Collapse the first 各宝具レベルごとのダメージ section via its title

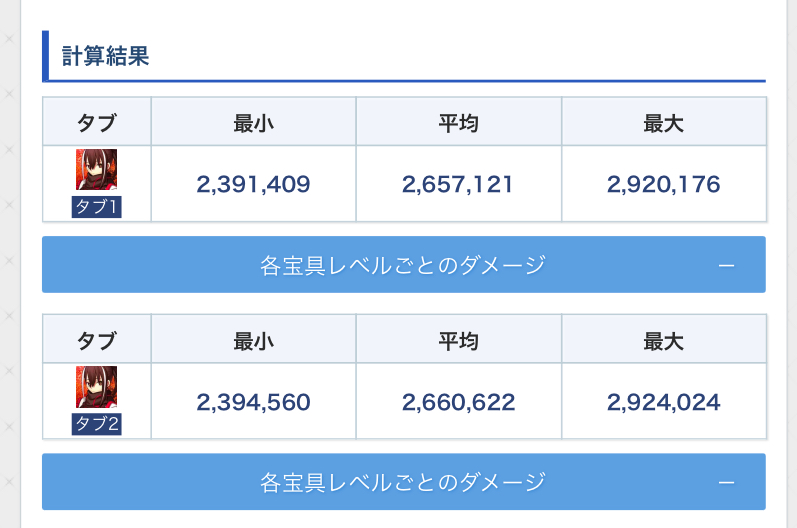[x=403, y=265]
